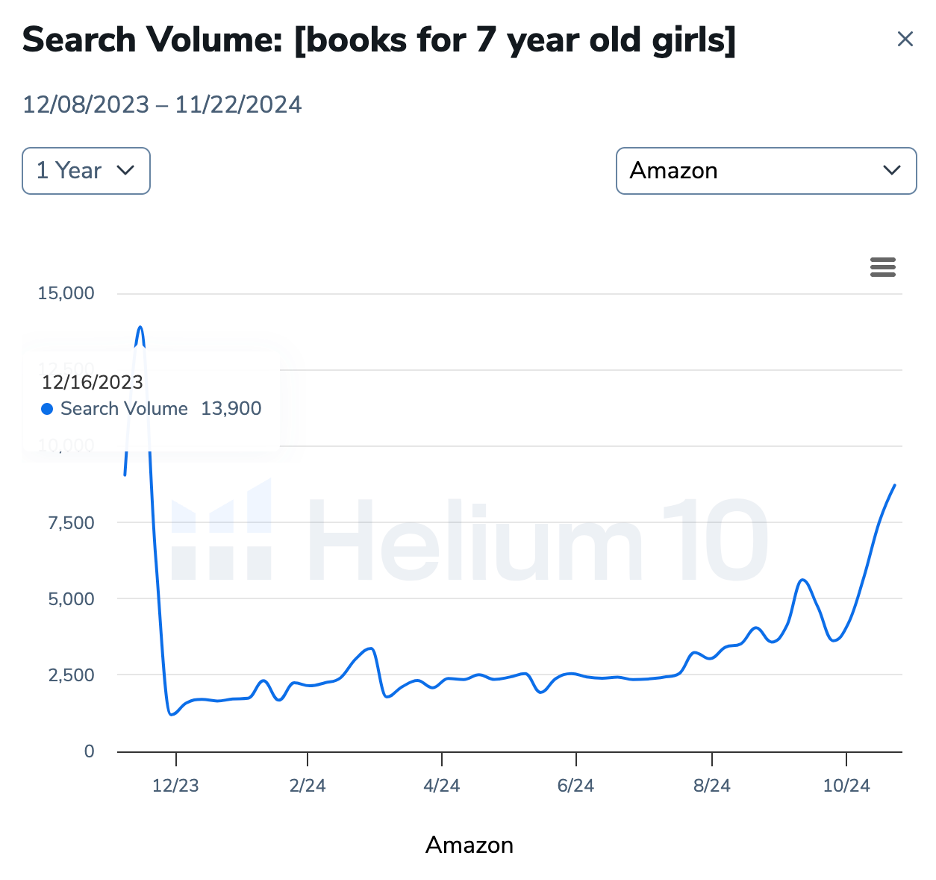Expand the "1 Year" time range dropdown

tap(86, 171)
